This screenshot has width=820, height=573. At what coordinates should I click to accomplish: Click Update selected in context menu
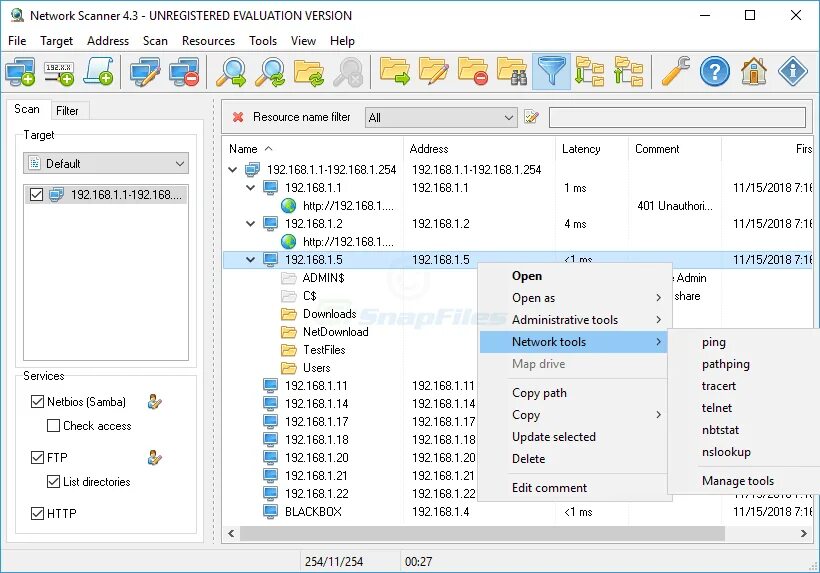click(573, 437)
